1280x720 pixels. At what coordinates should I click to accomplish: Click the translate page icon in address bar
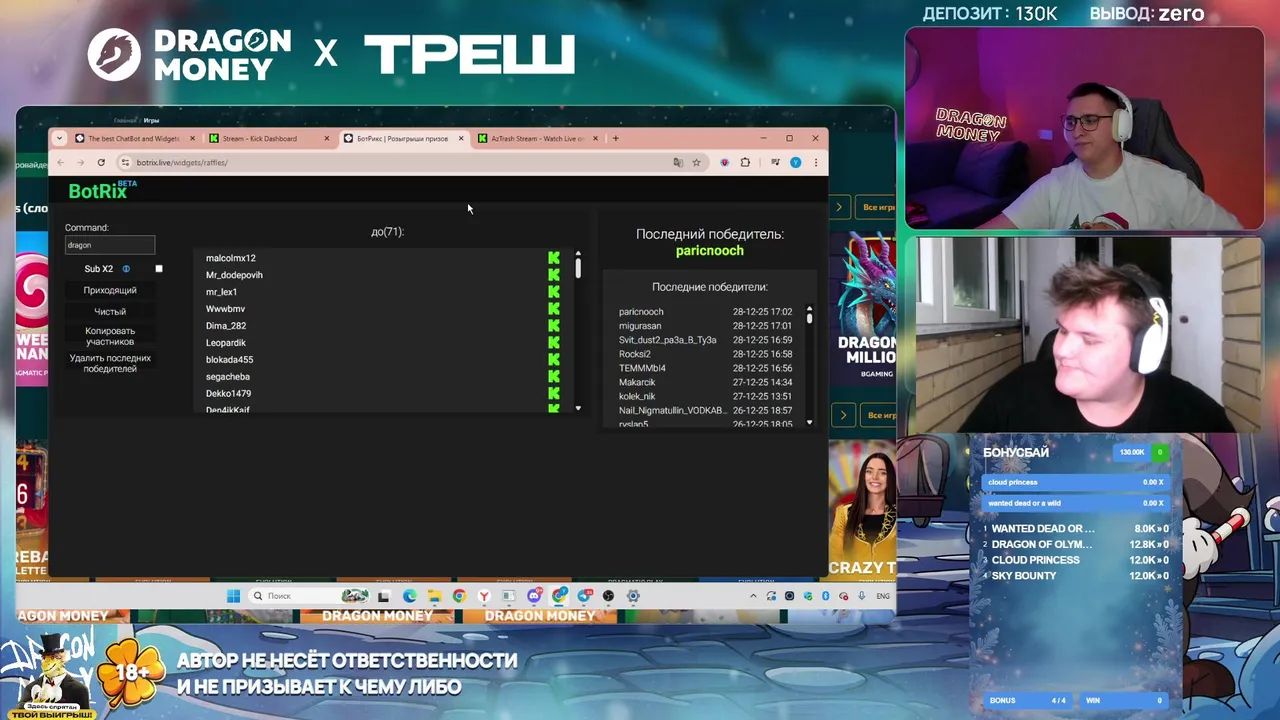[677, 162]
